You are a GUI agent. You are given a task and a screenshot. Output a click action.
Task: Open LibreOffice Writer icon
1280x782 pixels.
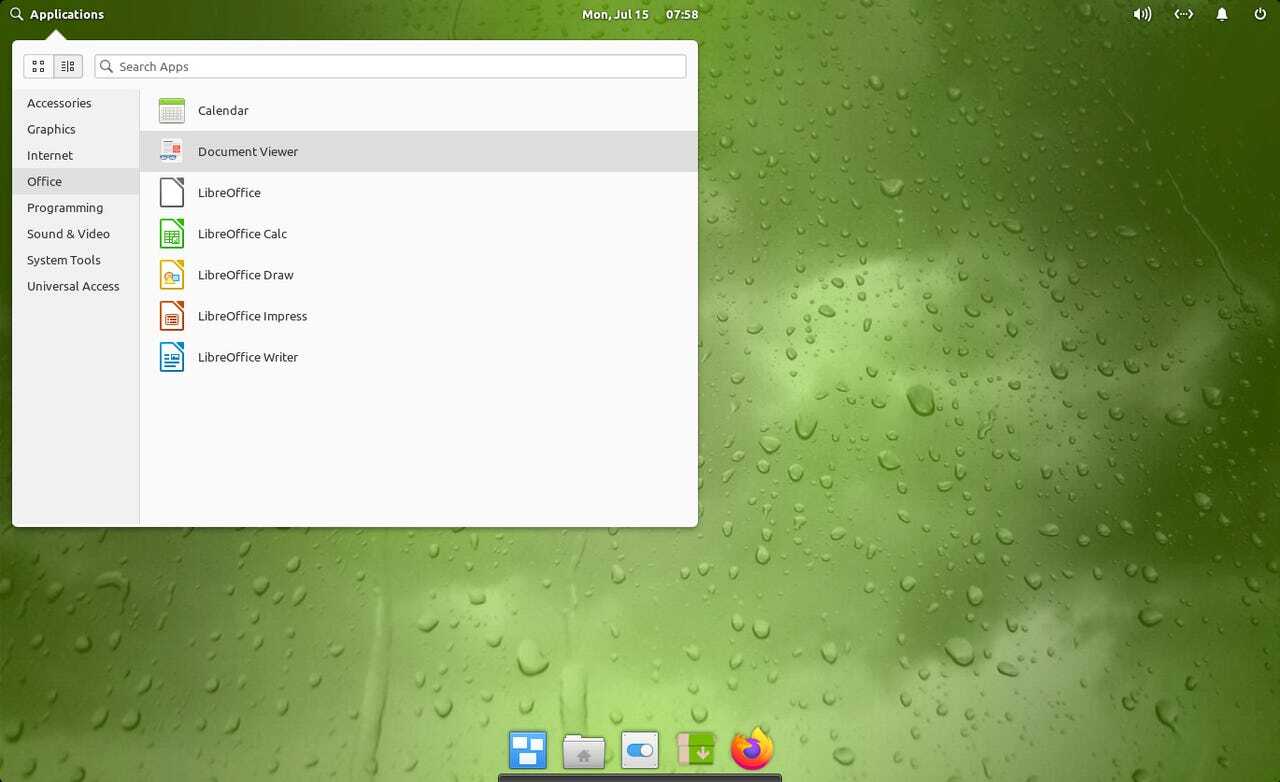[x=172, y=357]
